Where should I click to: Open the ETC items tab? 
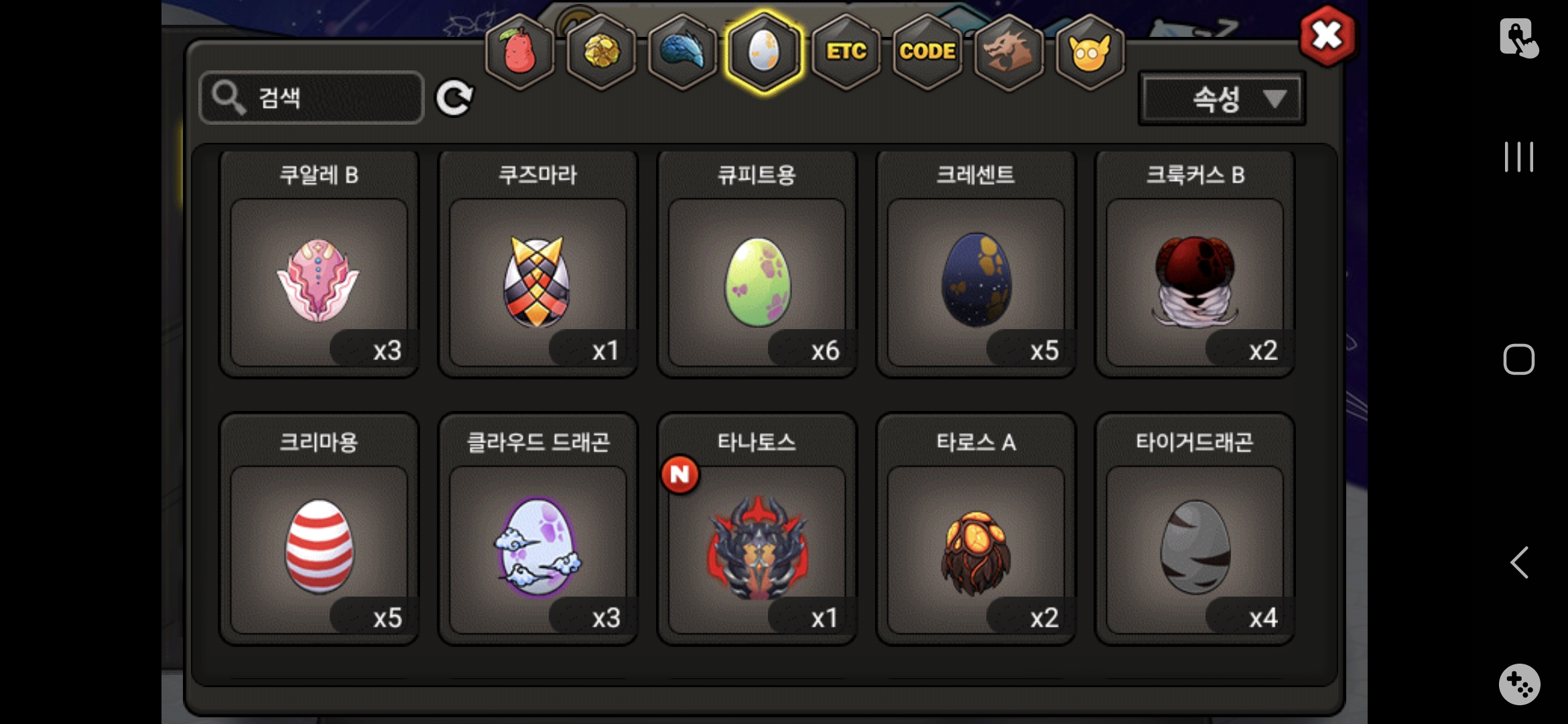pos(846,52)
